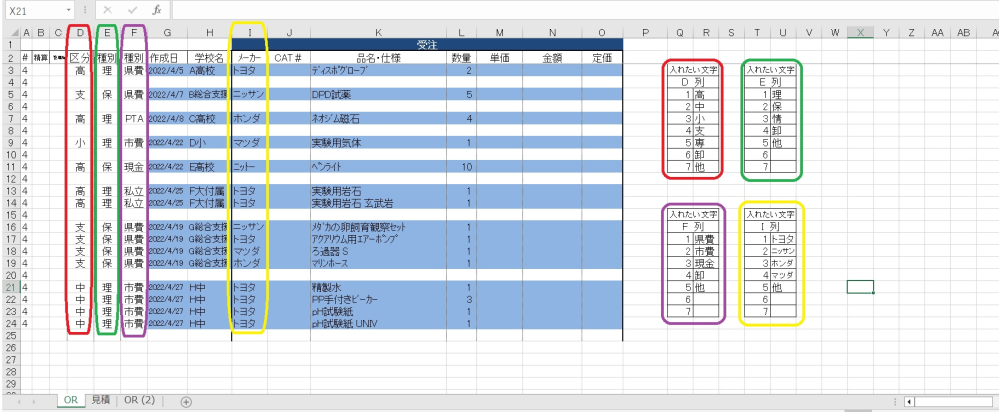Click the 2022/4/5 date cell

tap(168, 70)
